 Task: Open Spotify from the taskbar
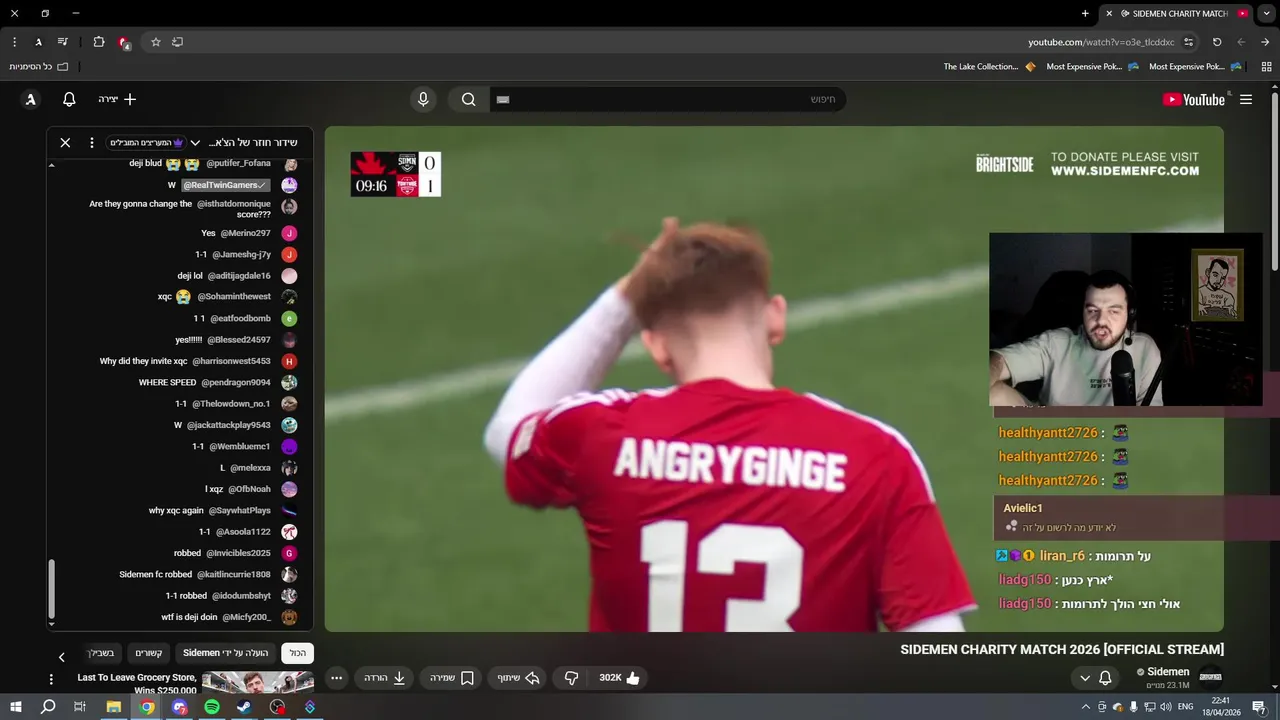(x=212, y=707)
